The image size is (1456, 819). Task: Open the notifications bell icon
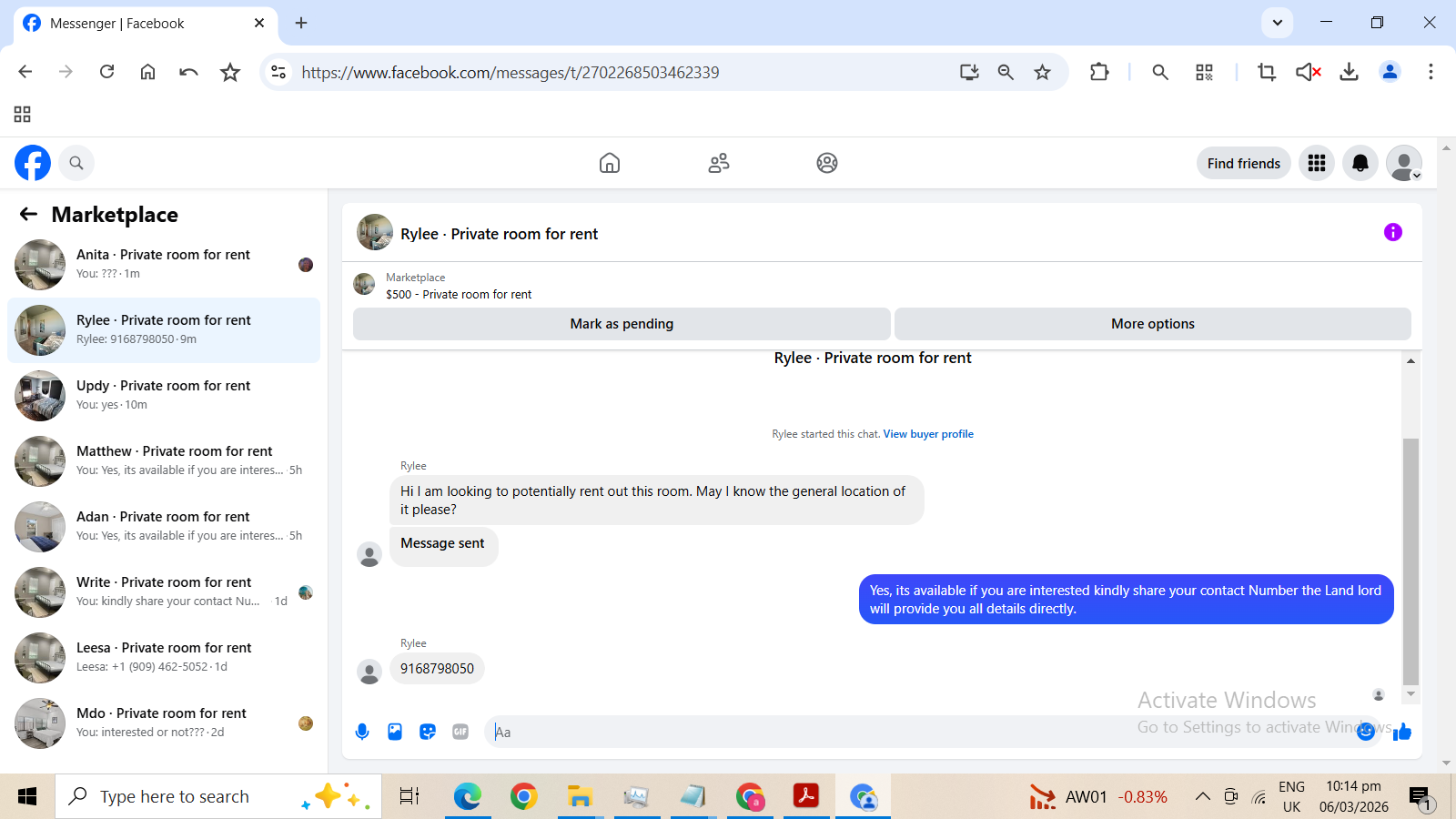[1360, 163]
